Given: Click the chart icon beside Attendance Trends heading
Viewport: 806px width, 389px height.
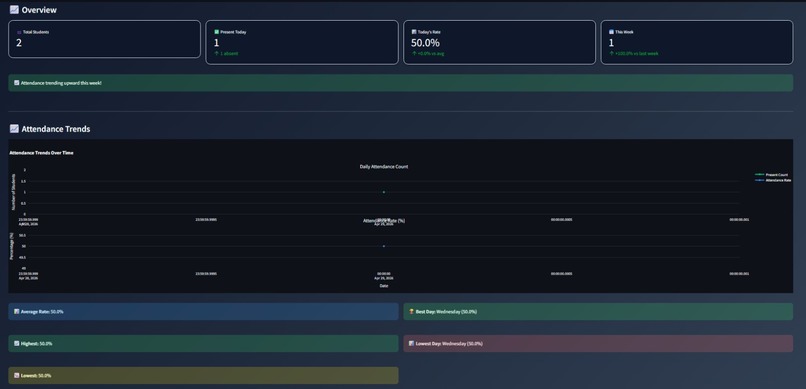Looking at the screenshot, I should (14, 129).
